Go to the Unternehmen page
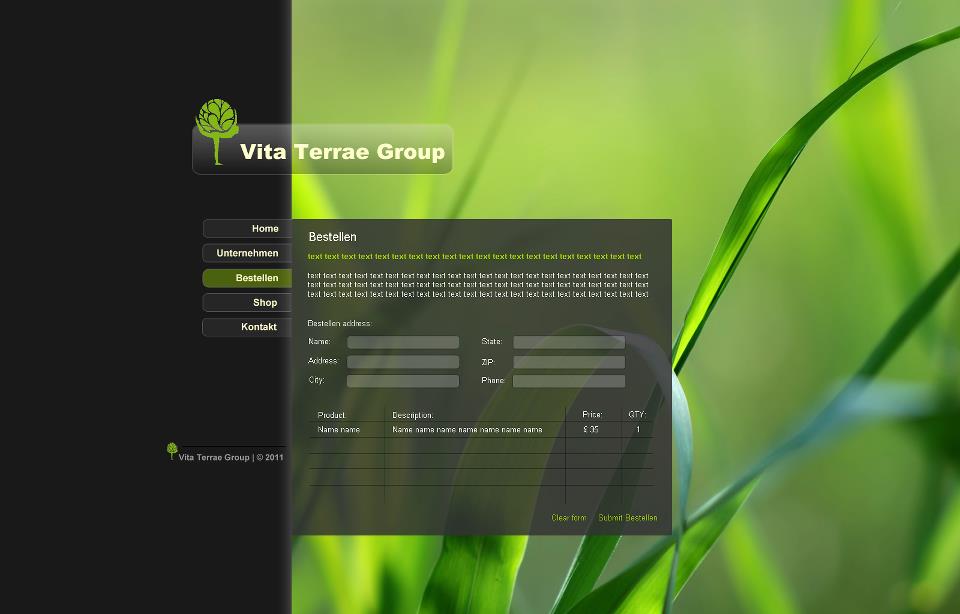Image resolution: width=960 pixels, height=614 pixels. pyautogui.click(x=247, y=253)
